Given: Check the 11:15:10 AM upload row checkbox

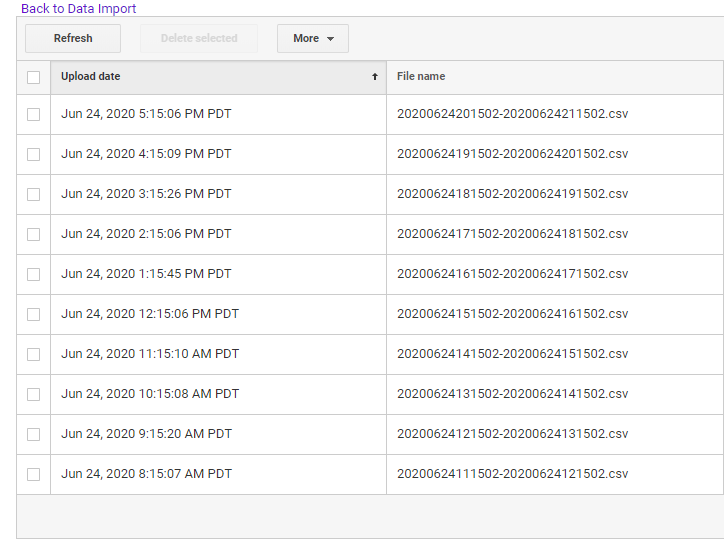Looking at the screenshot, I should tap(34, 354).
